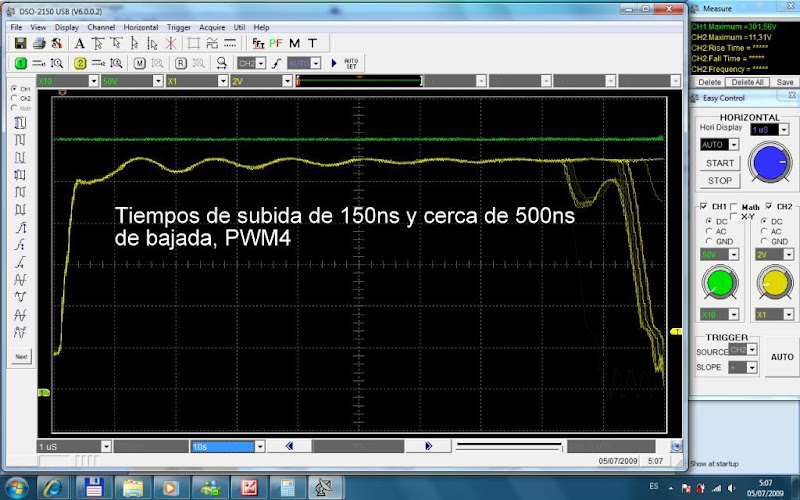Image resolution: width=800 pixels, height=500 pixels.
Task: Select the Ch1 radio button at left
Action: point(14,88)
